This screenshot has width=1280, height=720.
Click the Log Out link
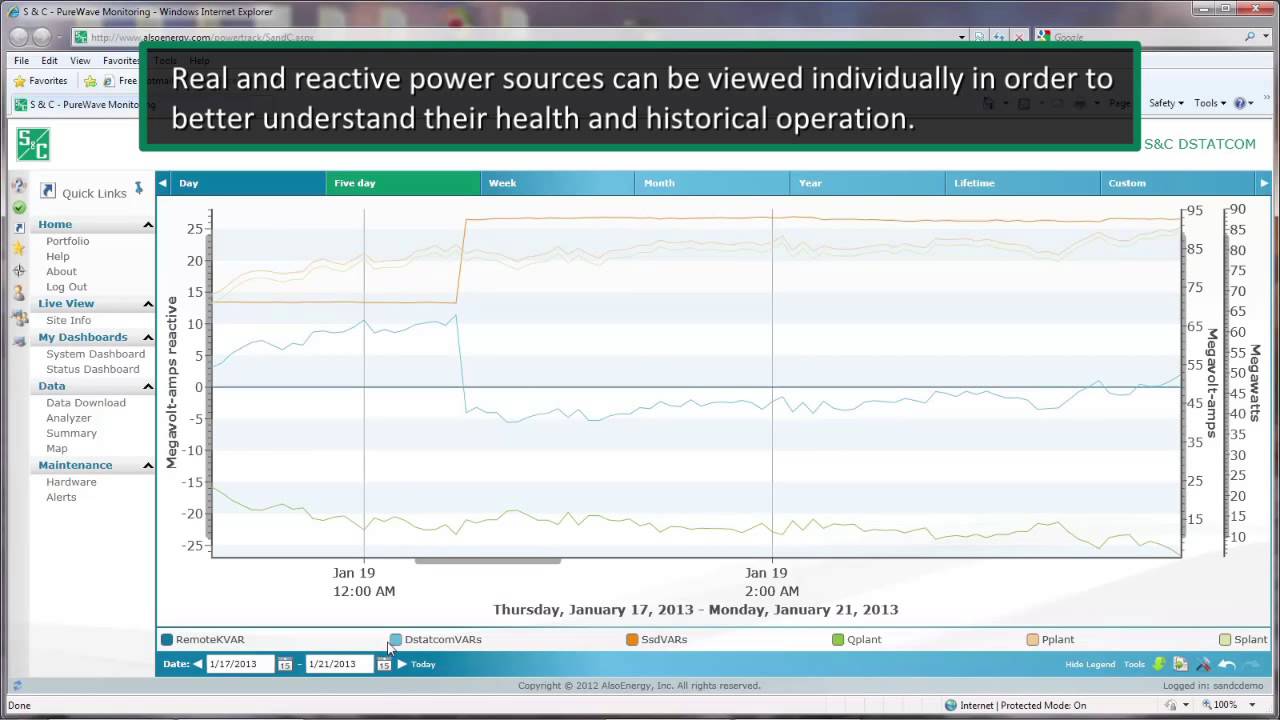pyautogui.click(x=67, y=287)
